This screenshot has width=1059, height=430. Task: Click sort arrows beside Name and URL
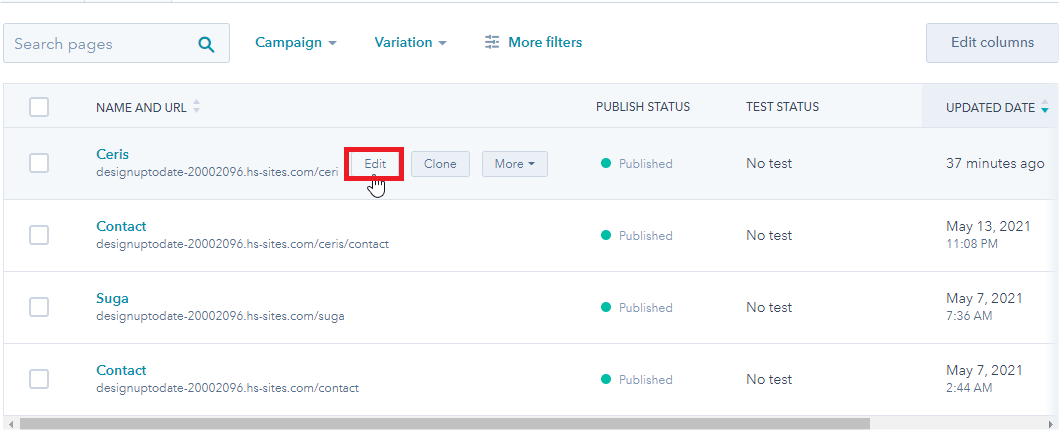(196, 107)
